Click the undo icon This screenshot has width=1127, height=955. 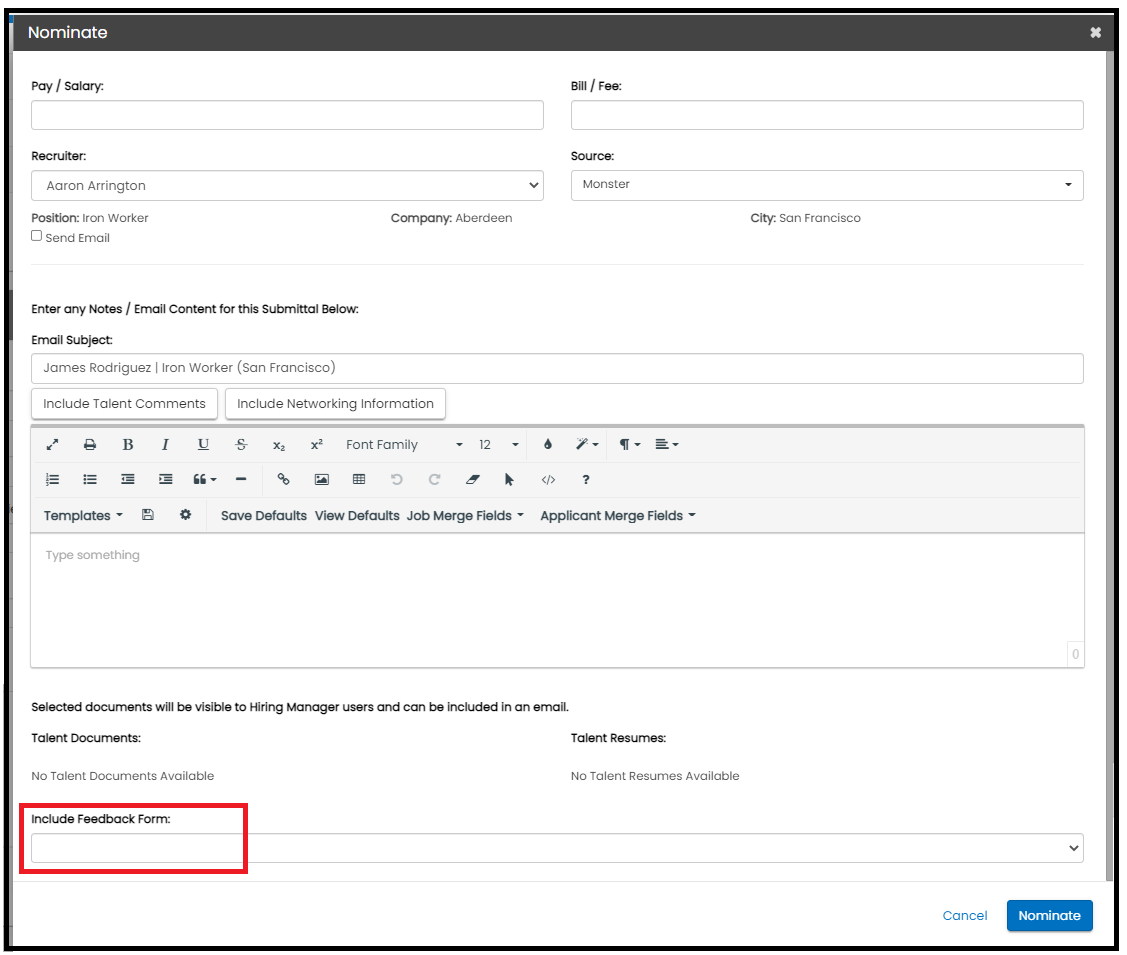(397, 480)
